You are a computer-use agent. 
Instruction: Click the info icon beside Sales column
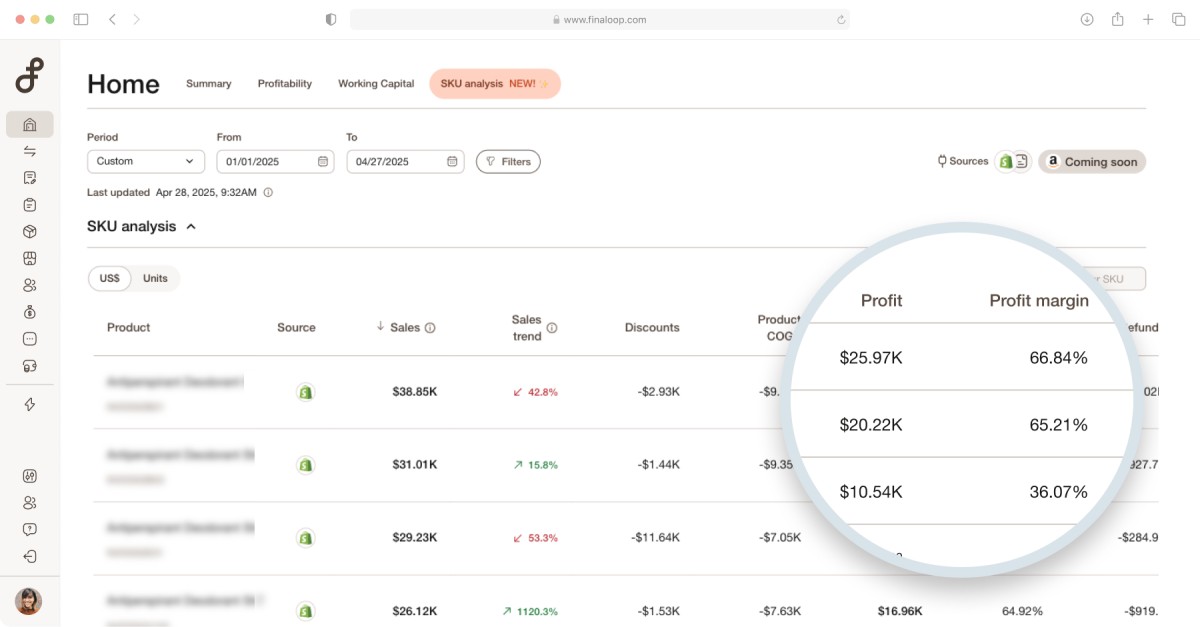[430, 327]
